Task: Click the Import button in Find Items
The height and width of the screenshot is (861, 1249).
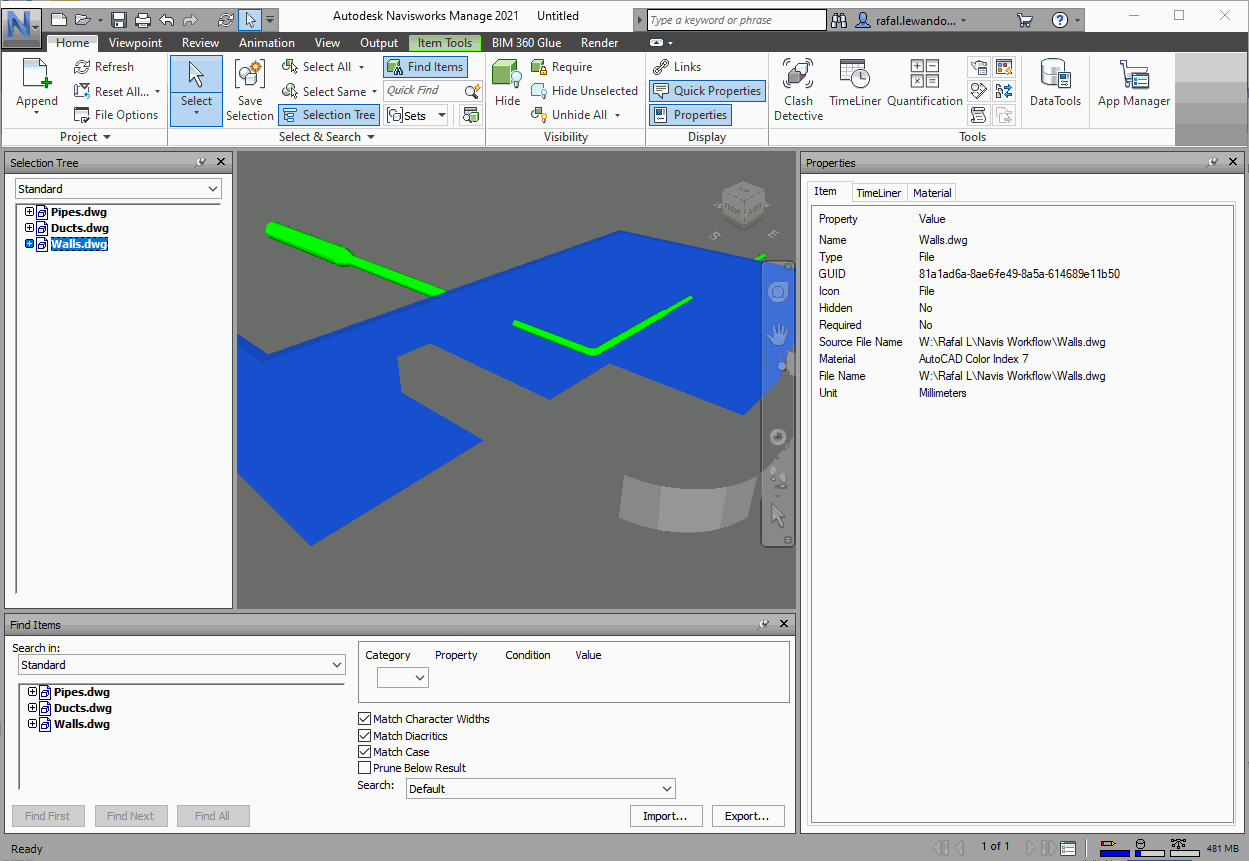Action: pos(666,815)
